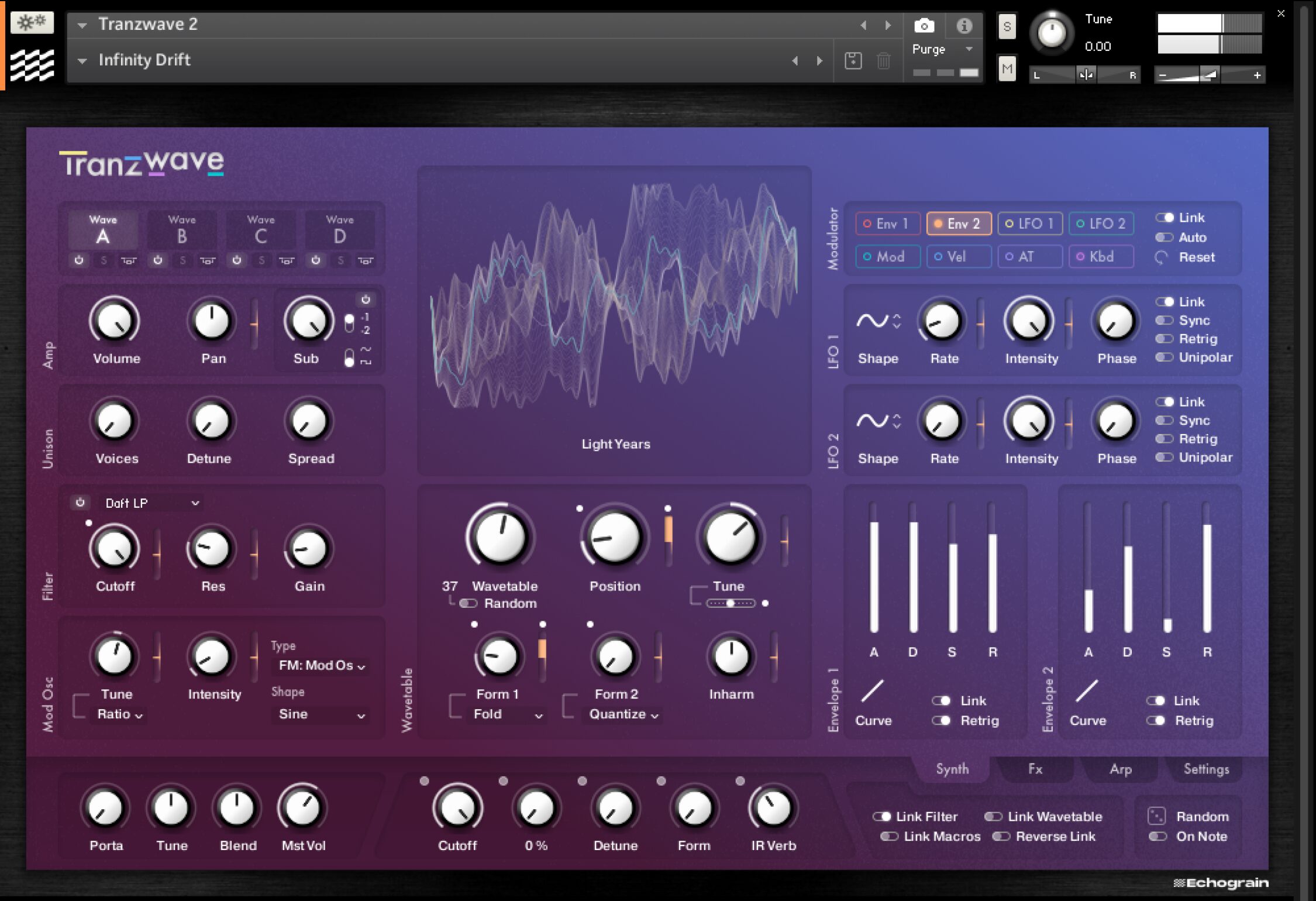Enable Reverse Link switch

click(x=1001, y=836)
